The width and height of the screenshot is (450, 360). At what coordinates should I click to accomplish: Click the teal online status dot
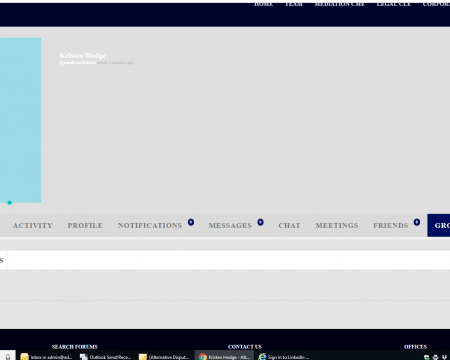tap(10, 203)
